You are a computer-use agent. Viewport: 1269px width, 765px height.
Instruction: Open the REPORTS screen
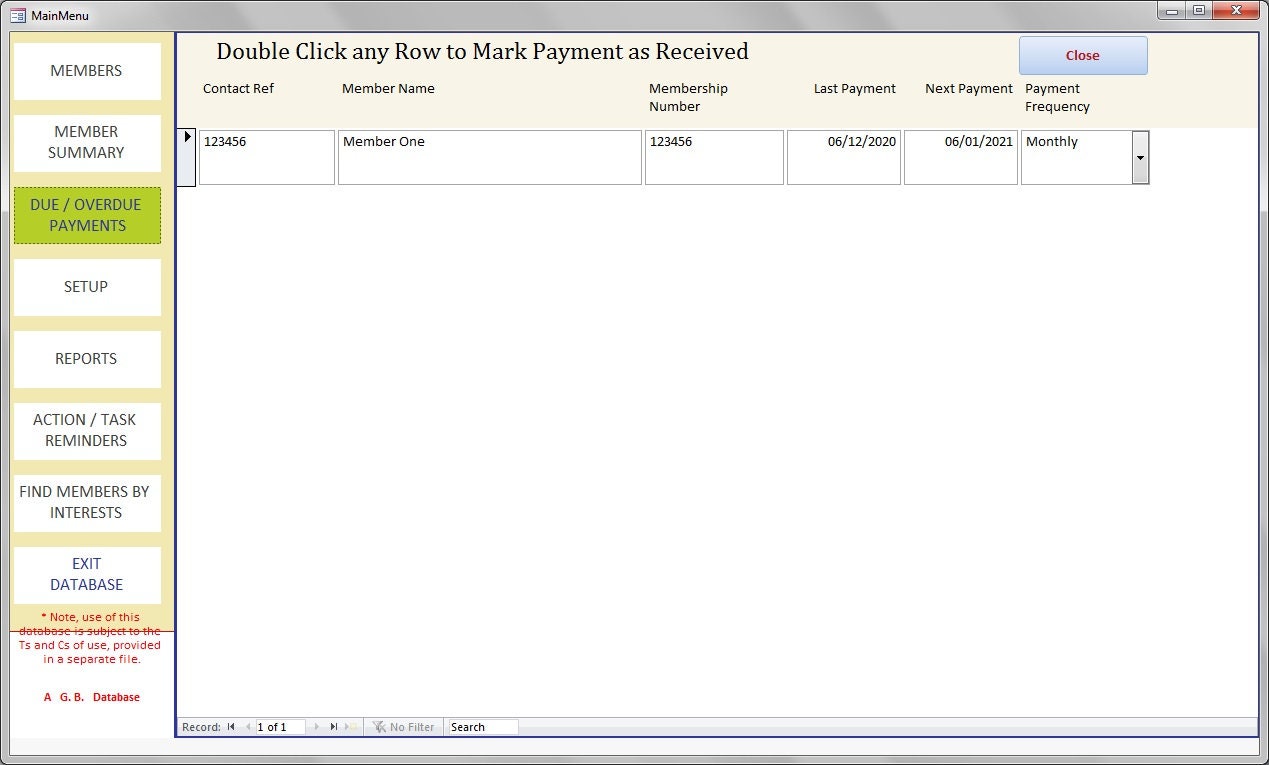point(86,359)
